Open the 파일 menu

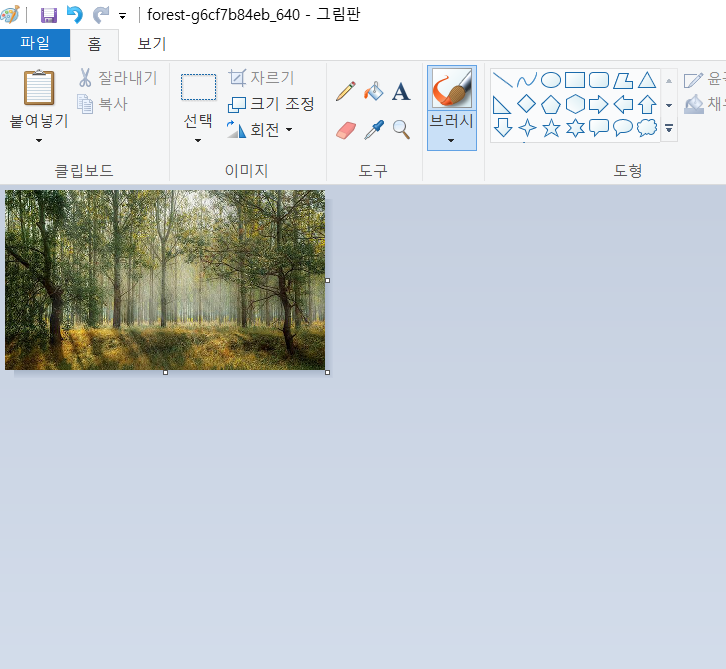(x=35, y=43)
